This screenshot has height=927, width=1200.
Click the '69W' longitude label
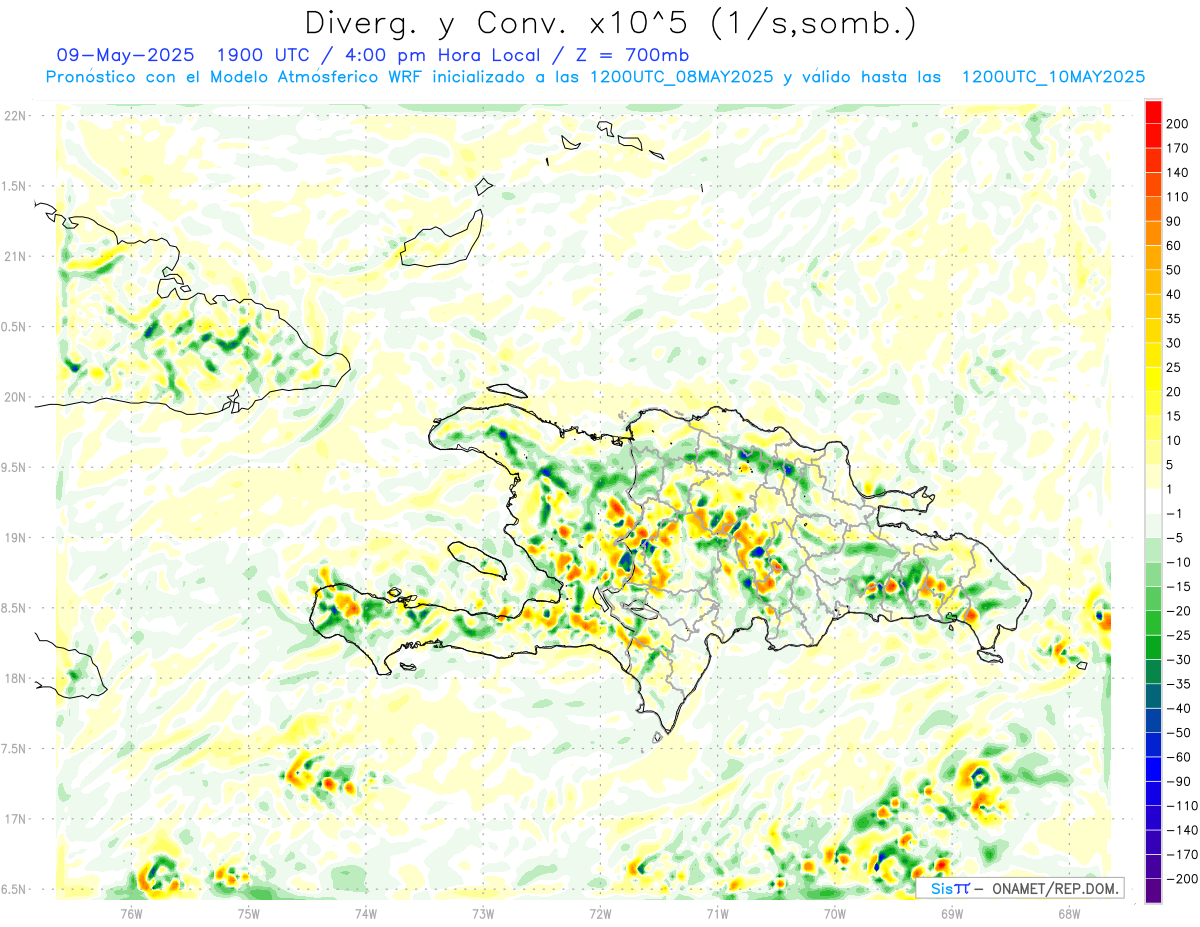952,912
